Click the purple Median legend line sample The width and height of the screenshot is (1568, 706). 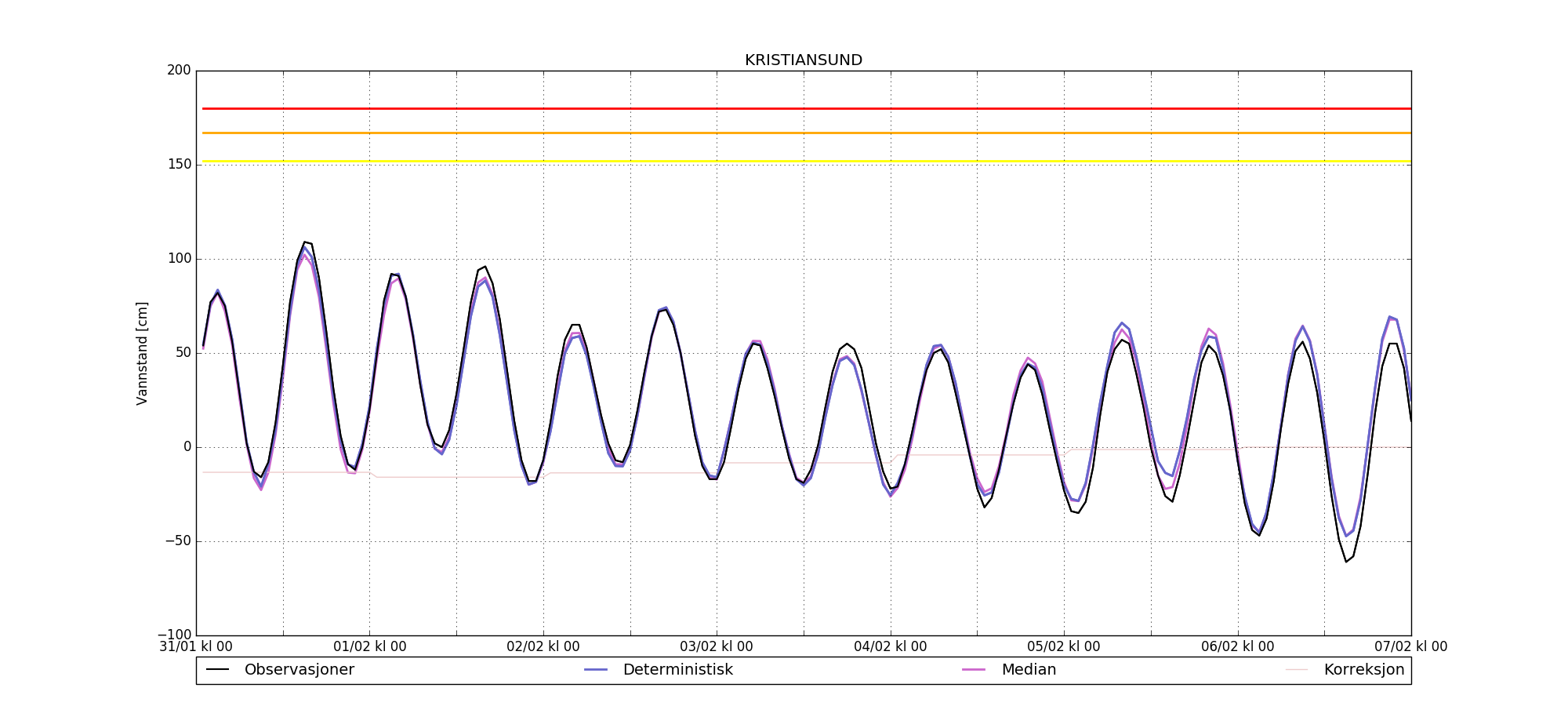pos(974,670)
